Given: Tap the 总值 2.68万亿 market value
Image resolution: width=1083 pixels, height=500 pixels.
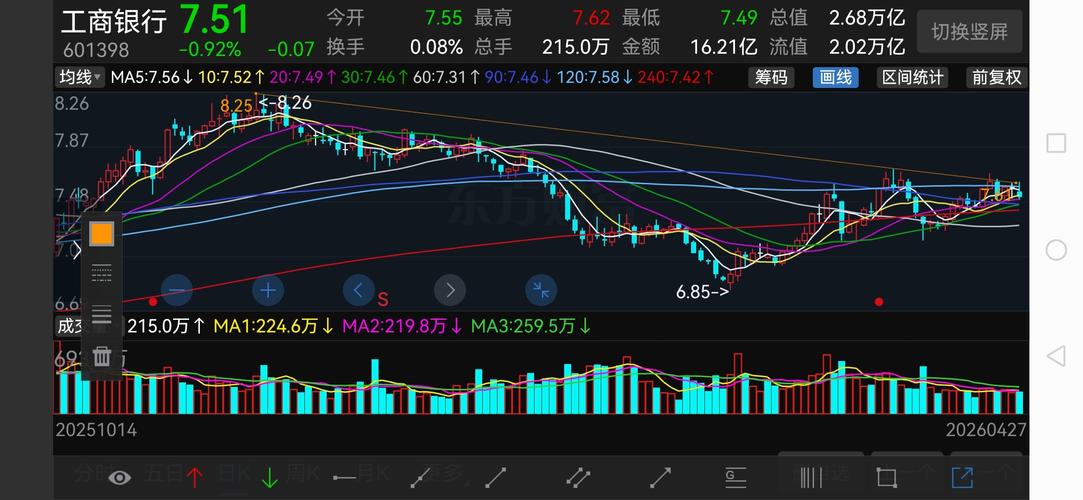Looking at the screenshot, I should coord(837,17).
